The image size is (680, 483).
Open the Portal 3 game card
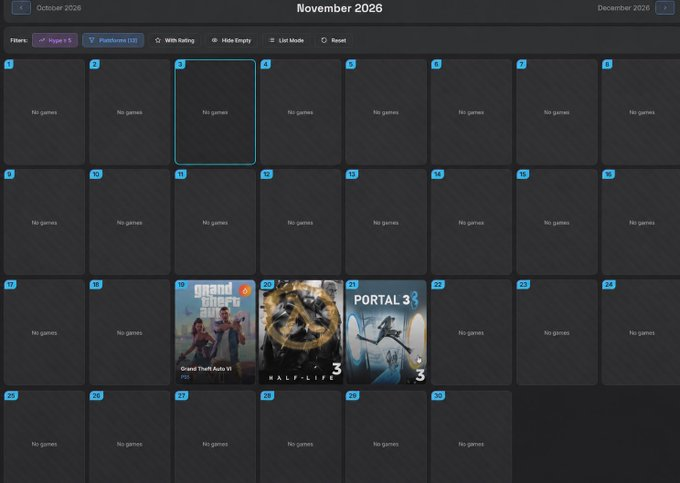pyautogui.click(x=386, y=332)
